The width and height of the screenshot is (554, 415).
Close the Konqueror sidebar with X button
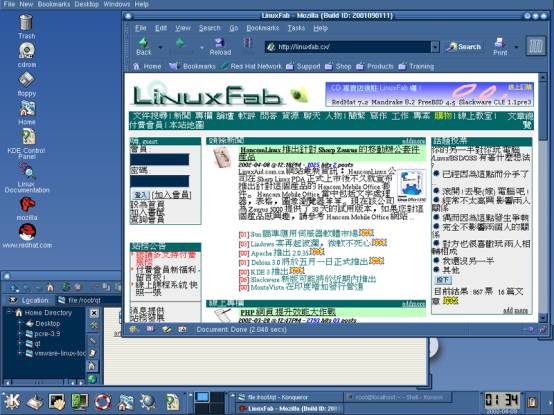coord(94,313)
